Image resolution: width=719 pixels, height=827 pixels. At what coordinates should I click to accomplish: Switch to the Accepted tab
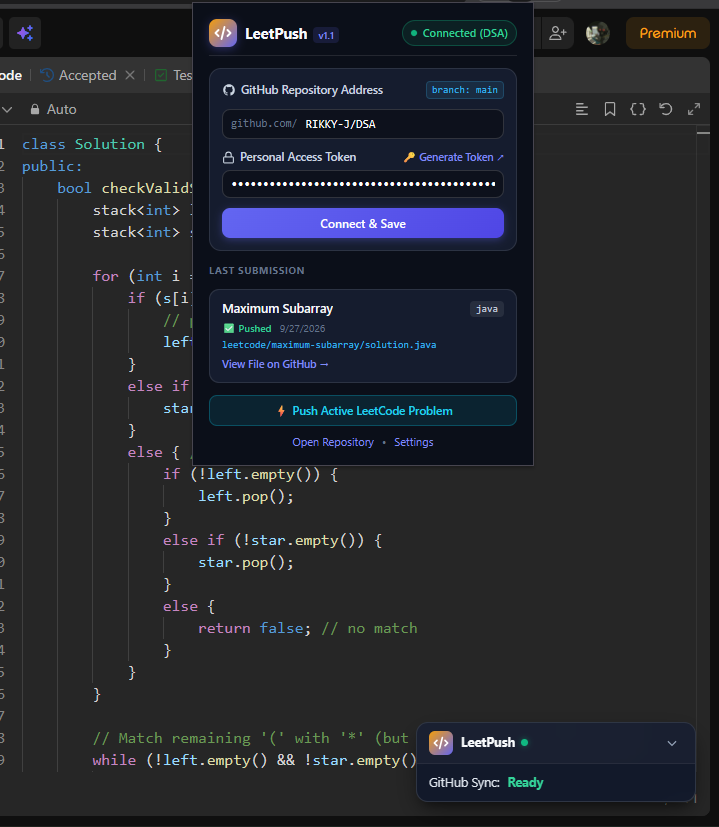click(87, 75)
